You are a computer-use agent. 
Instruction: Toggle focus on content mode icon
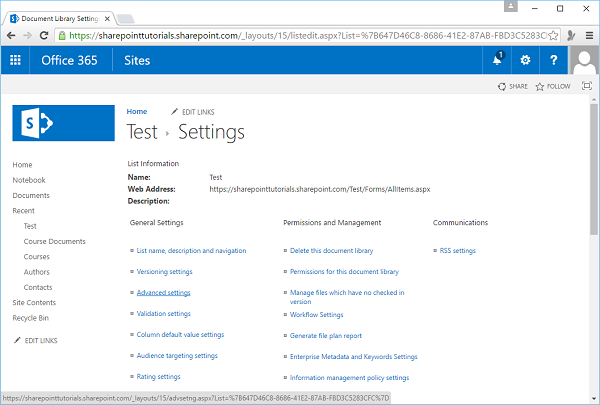coord(587,87)
